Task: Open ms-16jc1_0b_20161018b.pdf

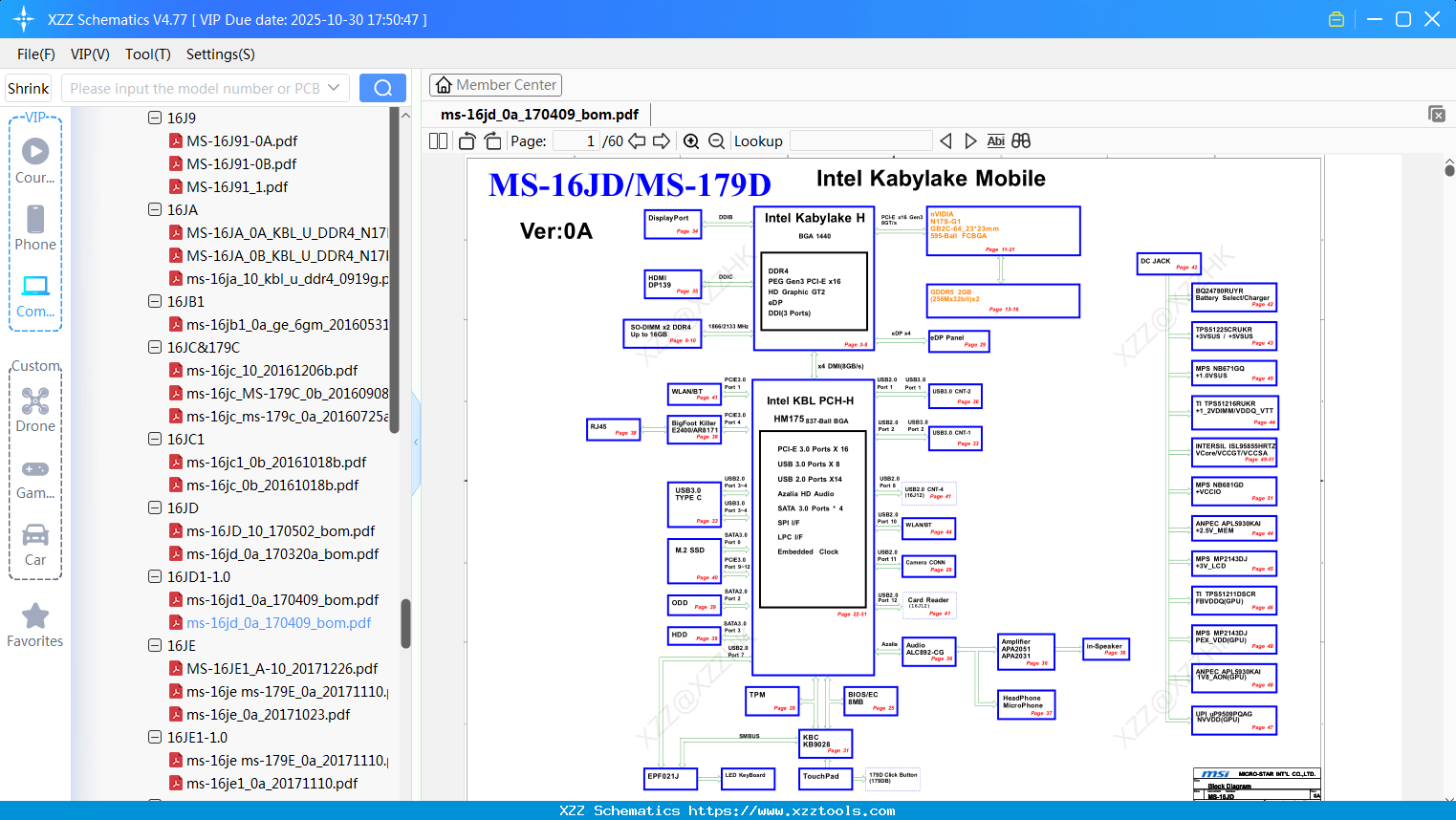Action: pos(276,462)
